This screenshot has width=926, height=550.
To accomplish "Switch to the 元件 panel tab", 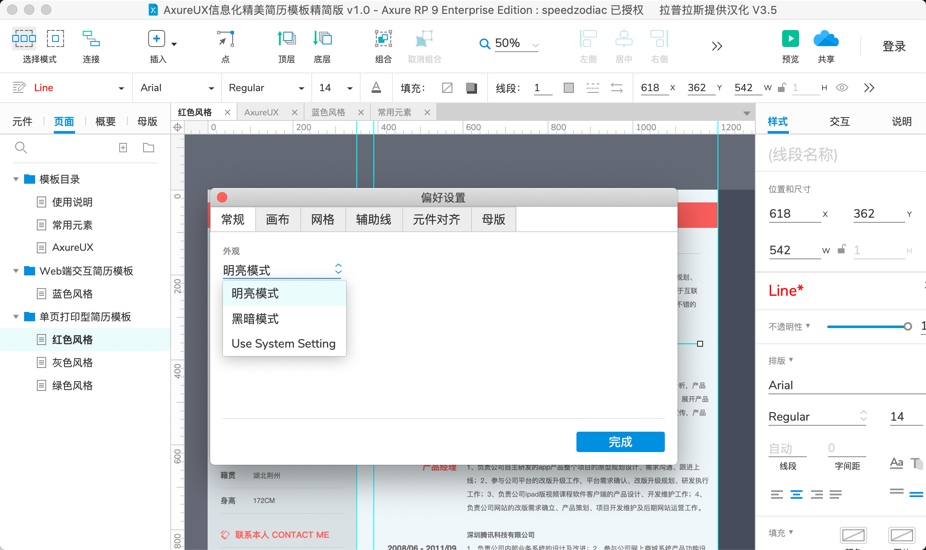I will pyautogui.click(x=22, y=122).
